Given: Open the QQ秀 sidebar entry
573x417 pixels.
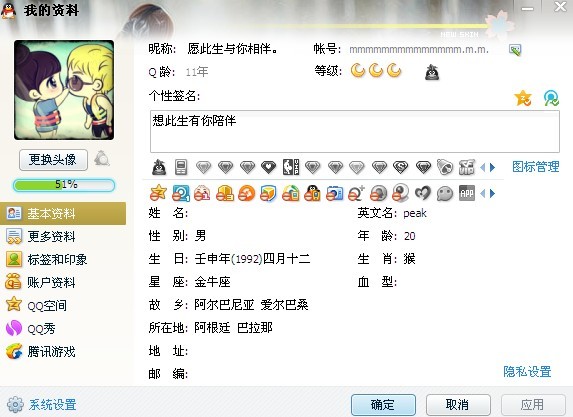Looking at the screenshot, I should (31, 328).
